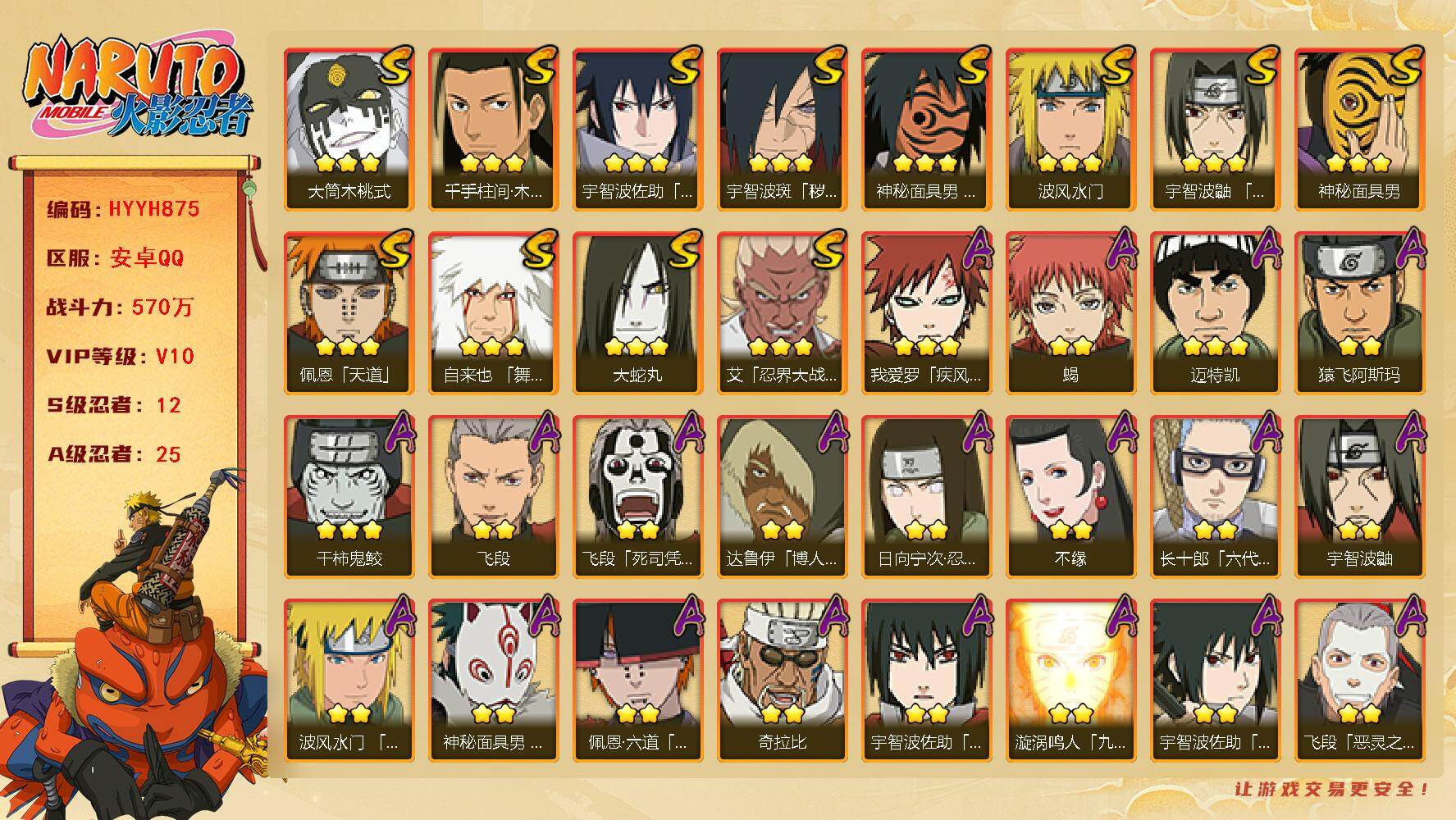Choose the 干柿鬼鲛 character card

pos(349,496)
